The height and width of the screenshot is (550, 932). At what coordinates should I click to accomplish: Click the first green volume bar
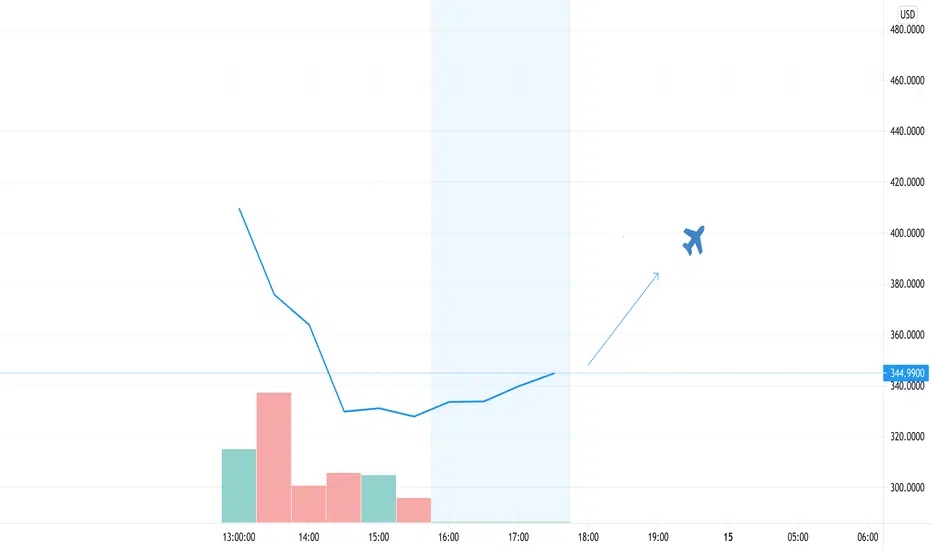[239, 486]
